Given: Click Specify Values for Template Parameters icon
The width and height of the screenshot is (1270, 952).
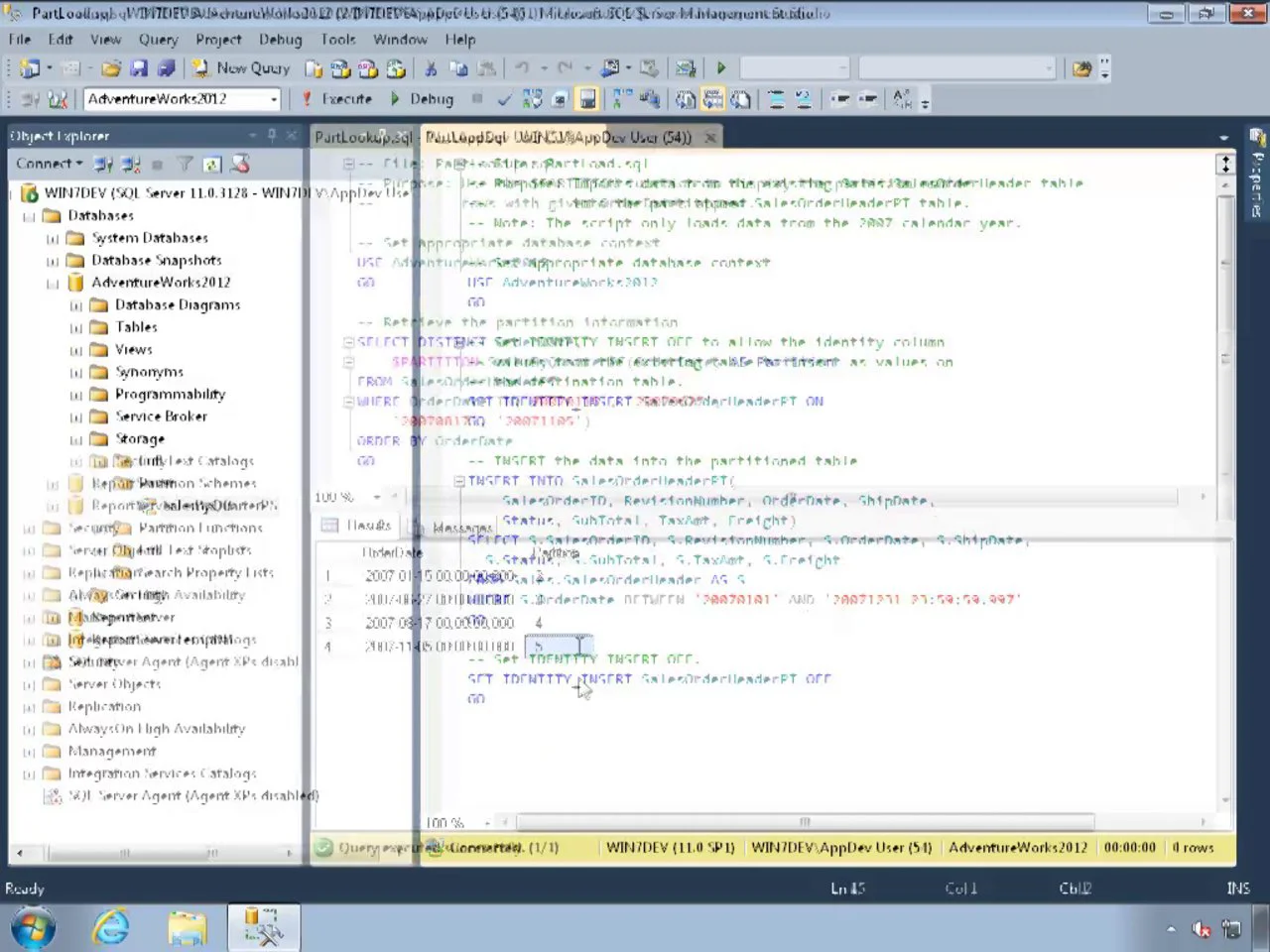Looking at the screenshot, I should tap(902, 99).
